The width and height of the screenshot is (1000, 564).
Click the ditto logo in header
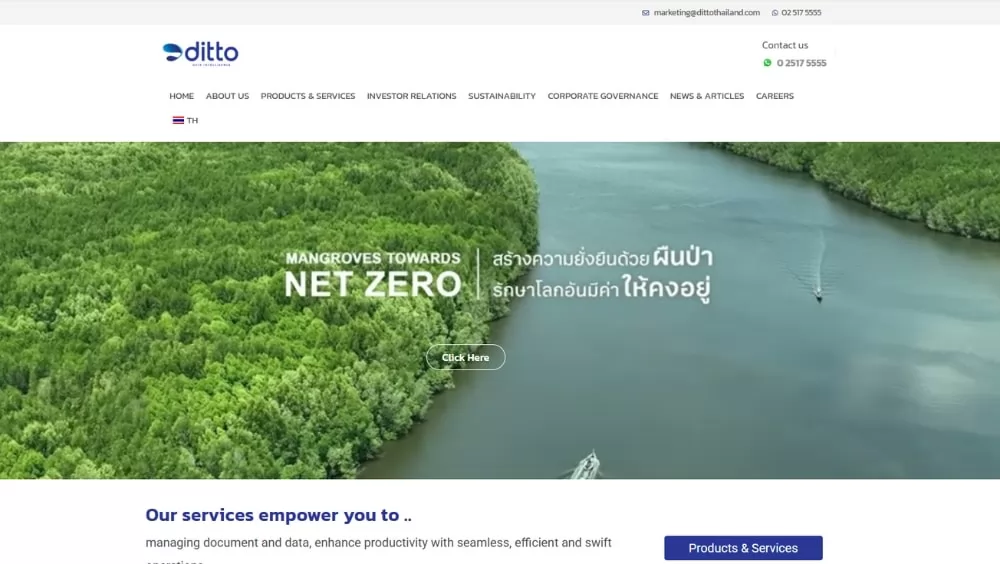tap(200, 54)
